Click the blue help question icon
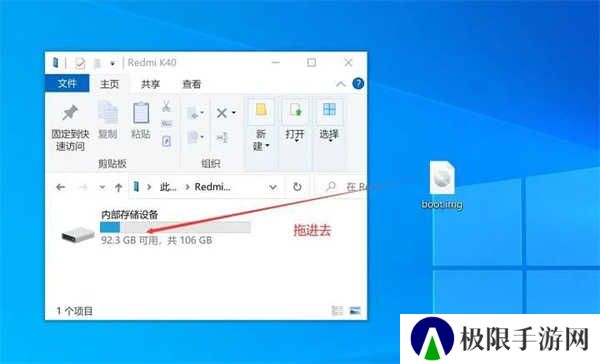Screen dimensions: 600x364 (x=358, y=83)
